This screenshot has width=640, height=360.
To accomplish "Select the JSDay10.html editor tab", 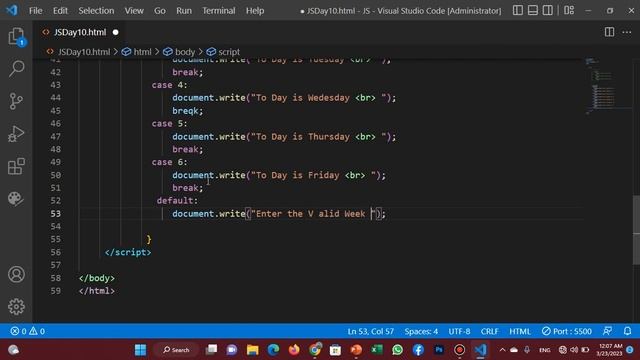I will point(80,32).
